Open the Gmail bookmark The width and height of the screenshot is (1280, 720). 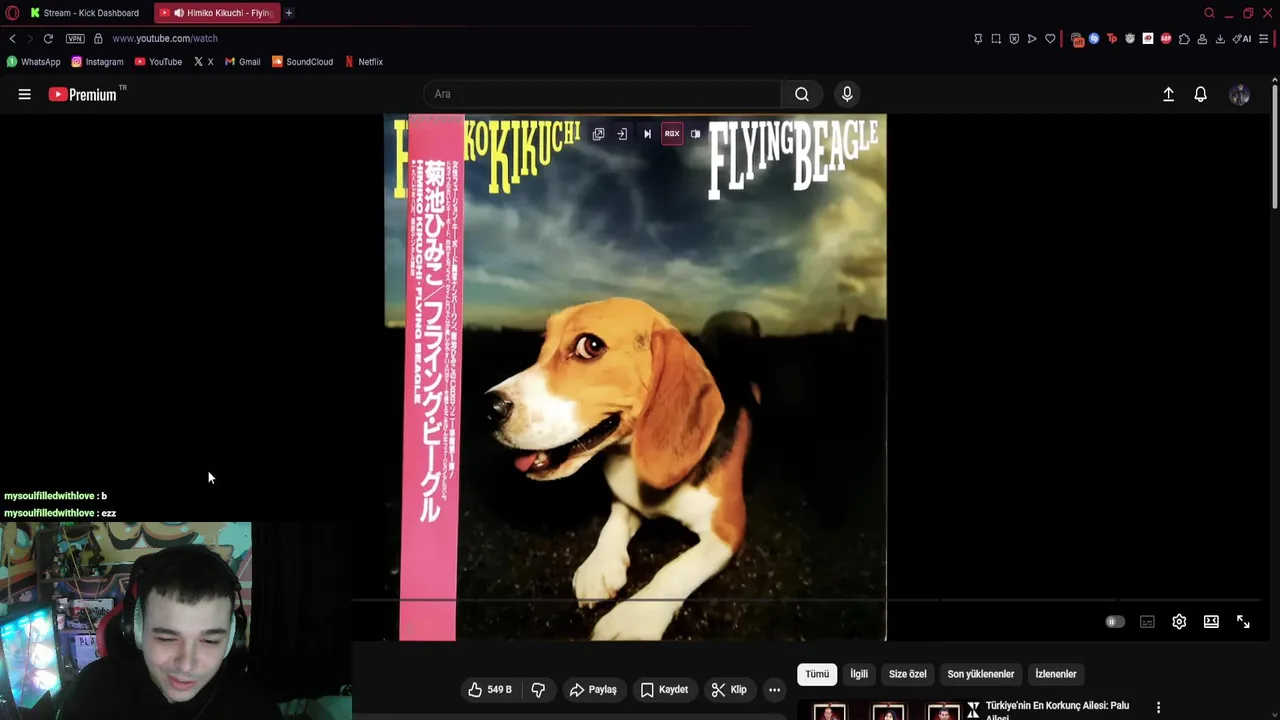(242, 62)
